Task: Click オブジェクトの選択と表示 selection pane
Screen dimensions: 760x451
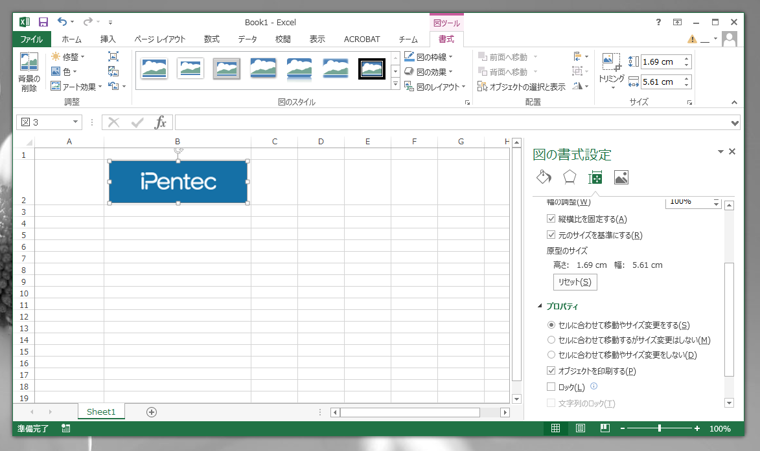Action: pyautogui.click(x=522, y=87)
